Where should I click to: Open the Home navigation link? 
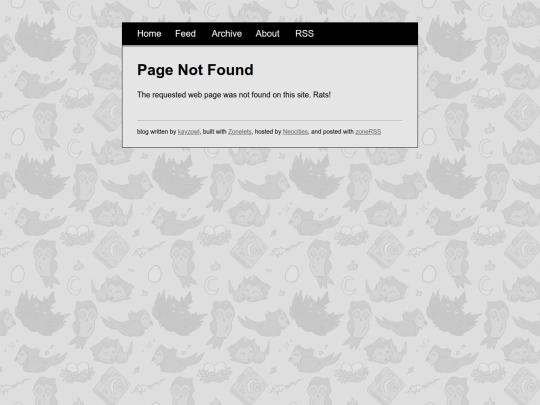pyautogui.click(x=149, y=34)
